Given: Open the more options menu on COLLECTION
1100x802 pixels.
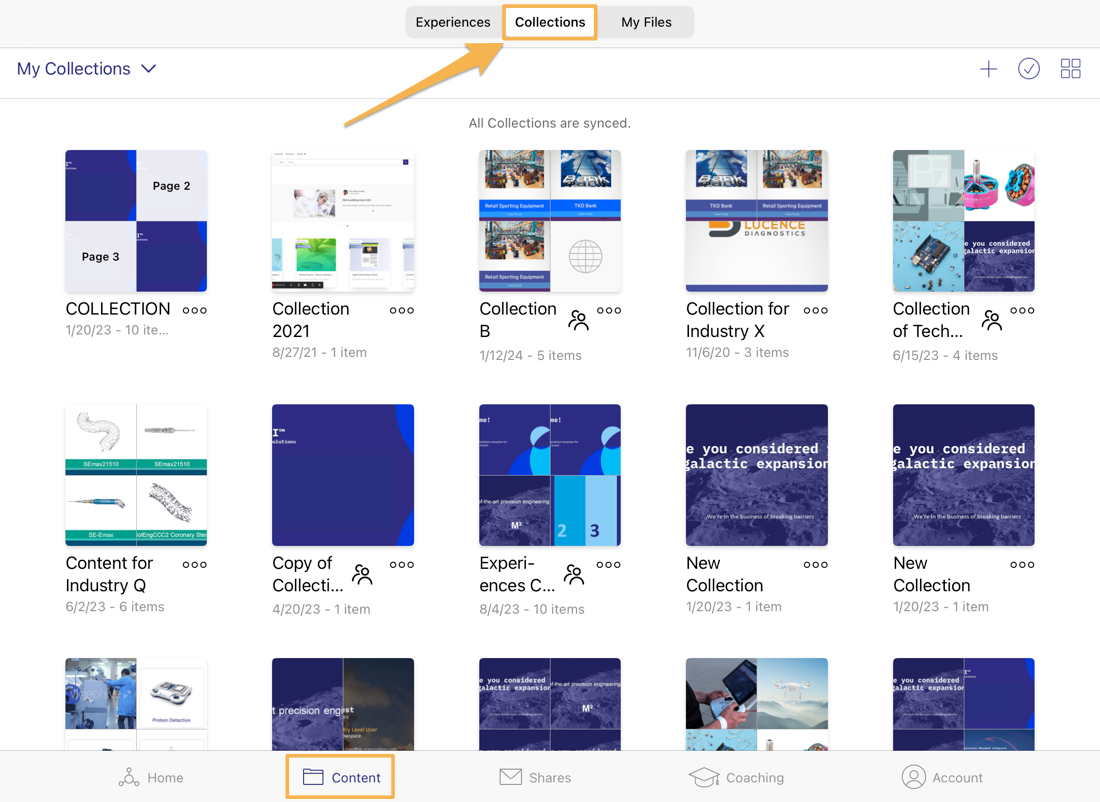Looking at the screenshot, I should coord(195,310).
